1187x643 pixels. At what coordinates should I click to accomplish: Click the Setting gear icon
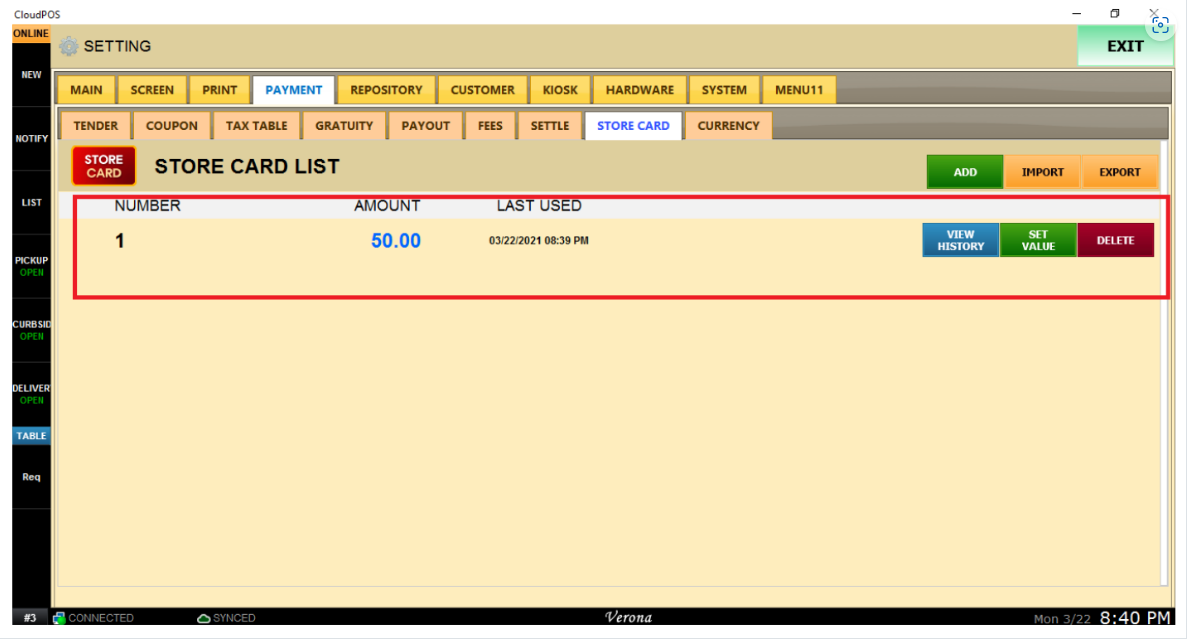coord(68,47)
